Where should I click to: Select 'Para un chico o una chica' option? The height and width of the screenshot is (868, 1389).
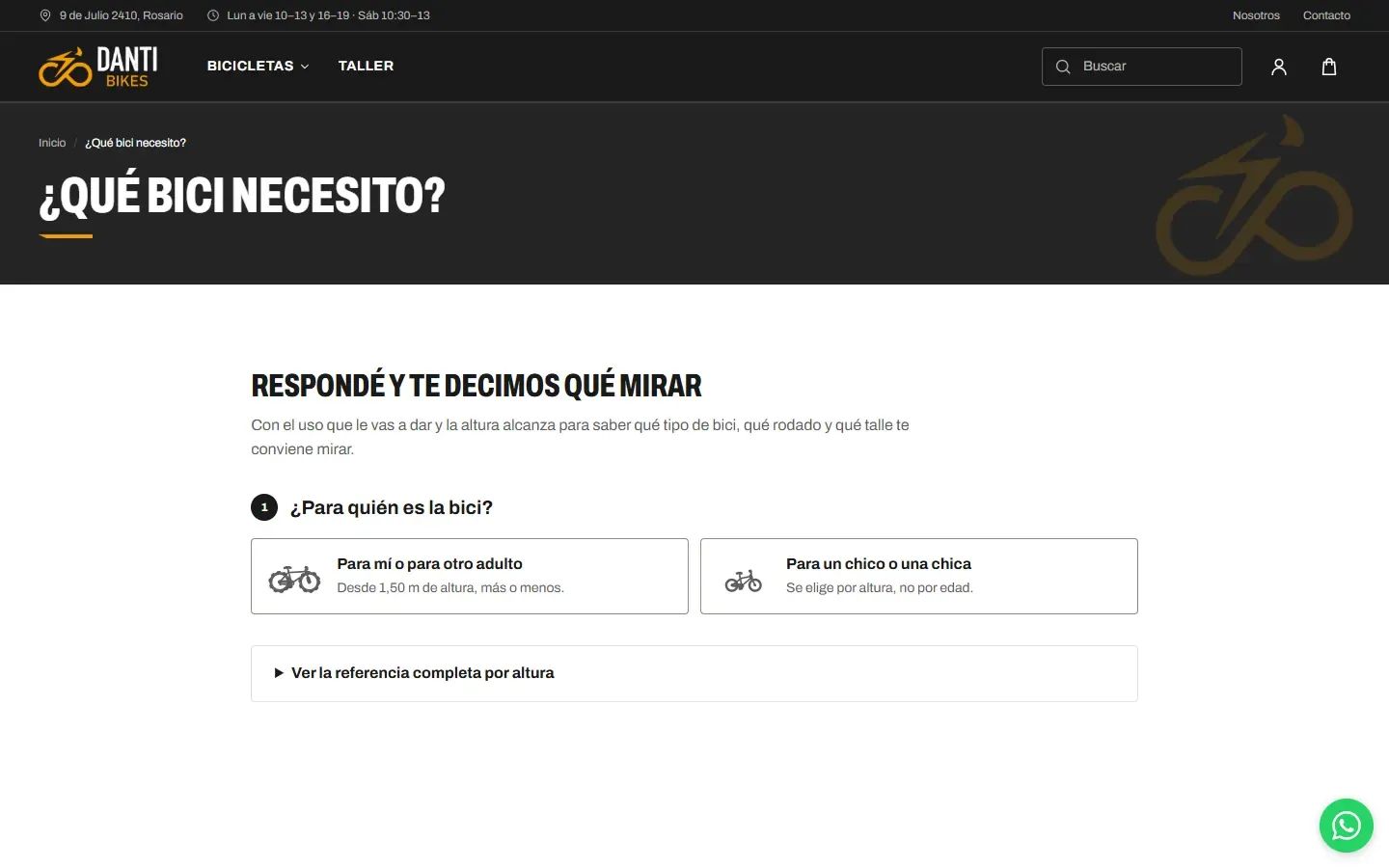tap(919, 576)
